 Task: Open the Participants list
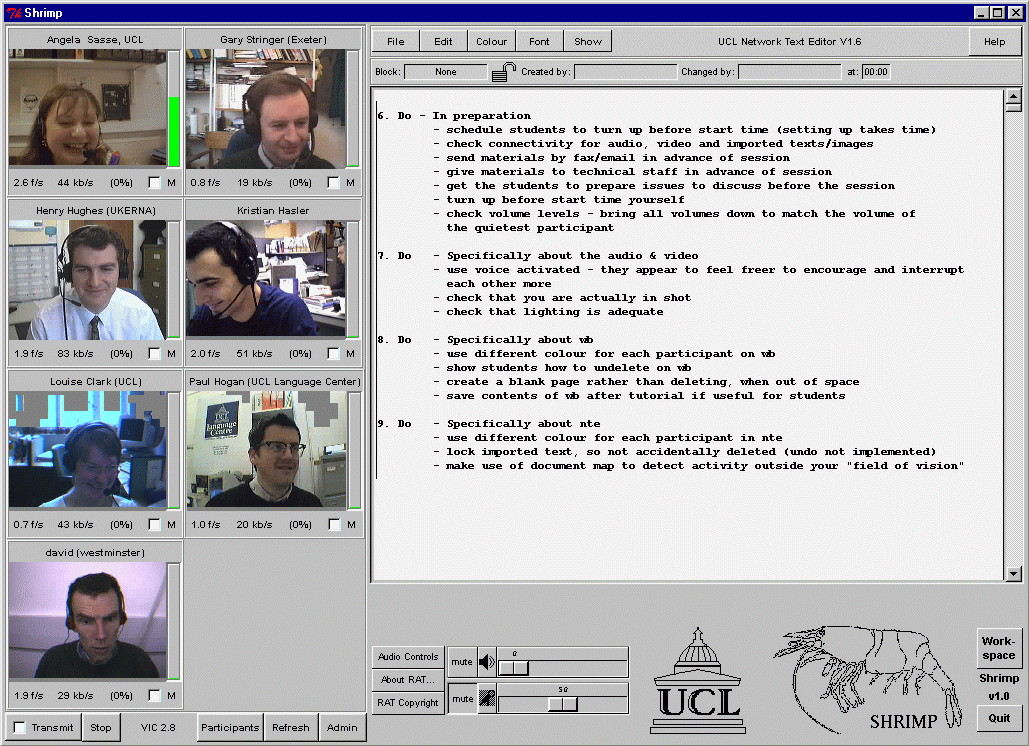(x=230, y=727)
